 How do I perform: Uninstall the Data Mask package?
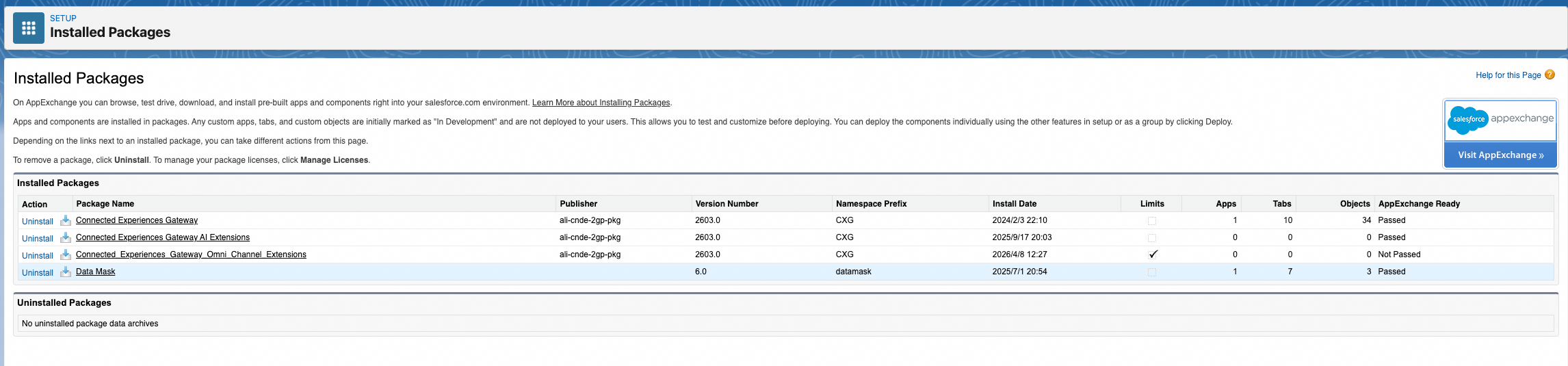coord(38,273)
